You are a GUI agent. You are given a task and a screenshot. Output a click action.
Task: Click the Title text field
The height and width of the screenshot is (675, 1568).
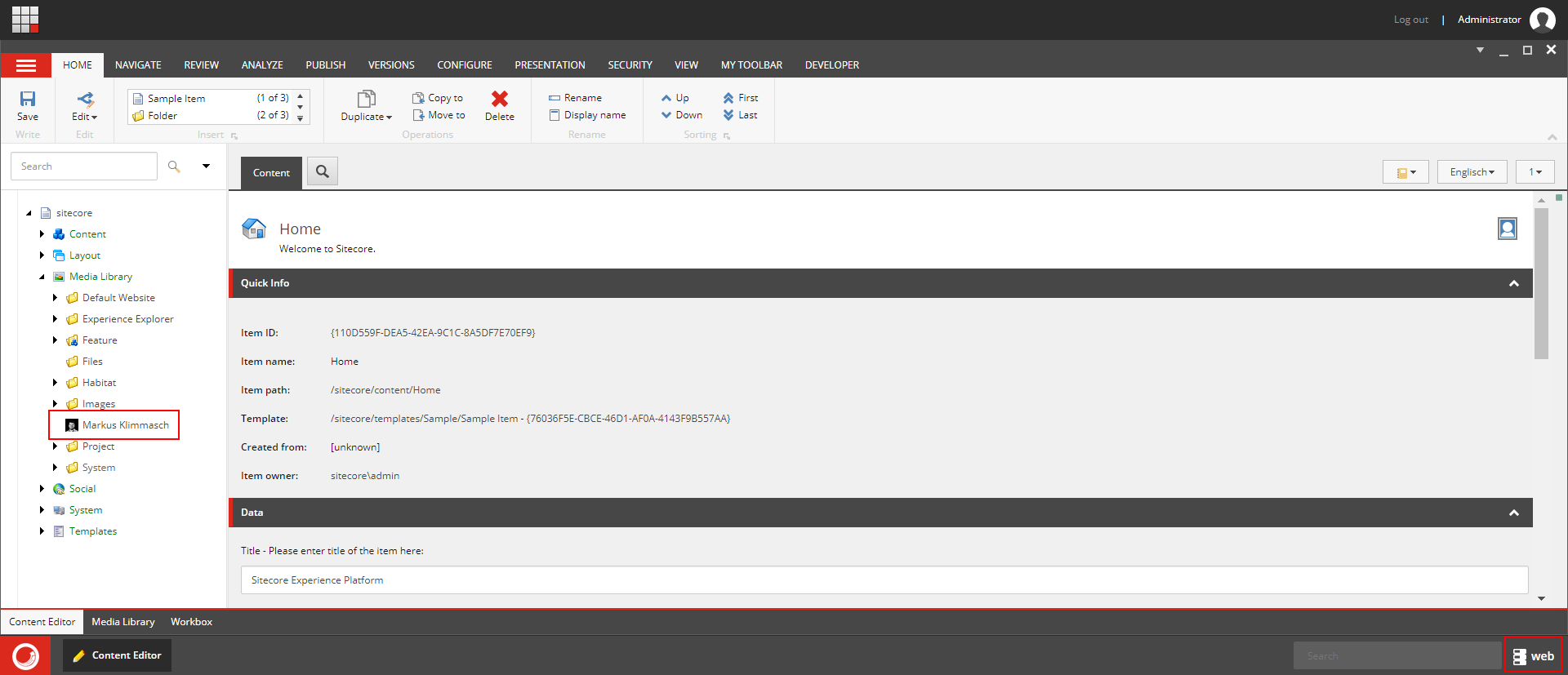pos(884,580)
